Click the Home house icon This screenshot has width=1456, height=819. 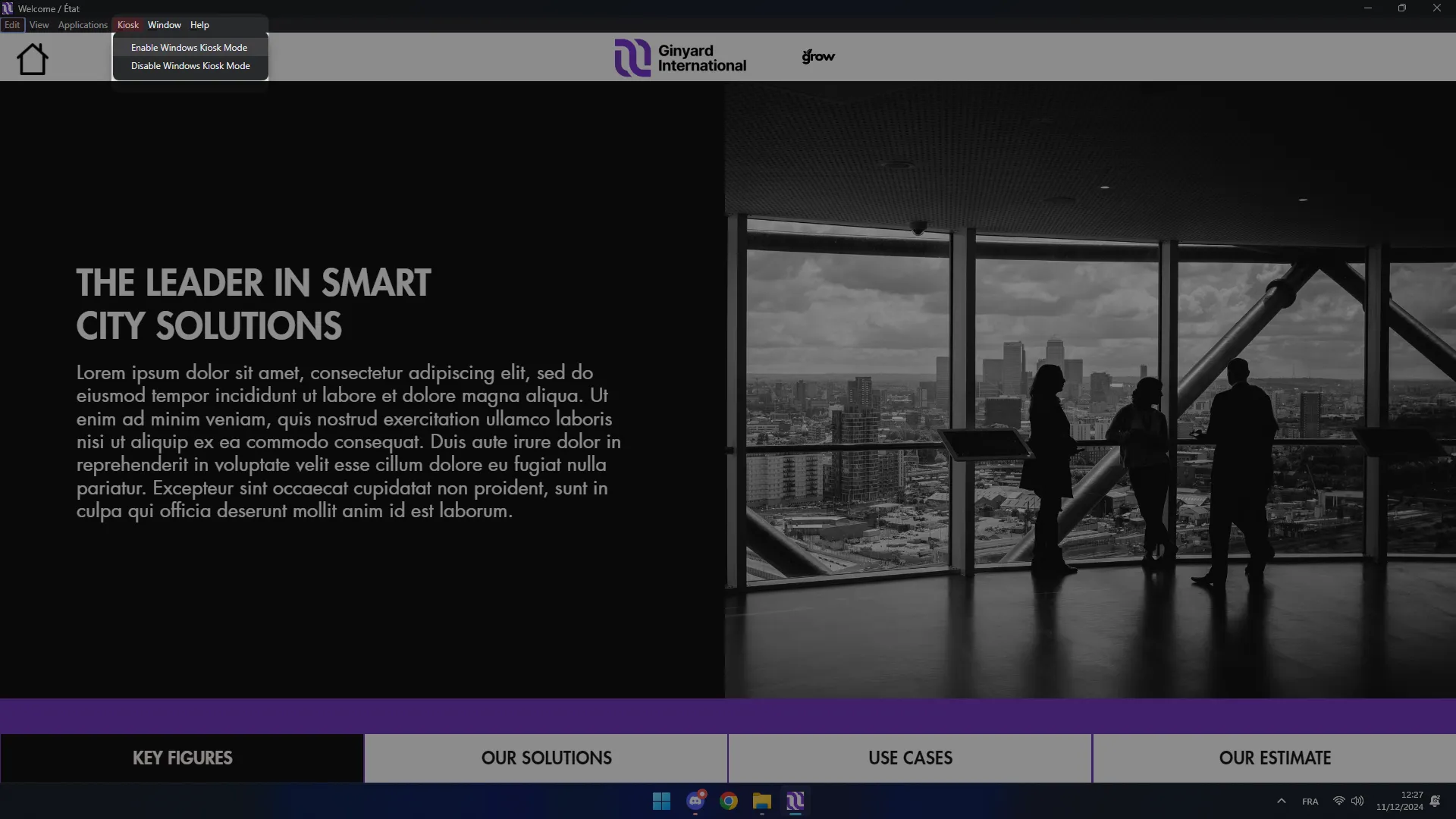click(x=33, y=58)
